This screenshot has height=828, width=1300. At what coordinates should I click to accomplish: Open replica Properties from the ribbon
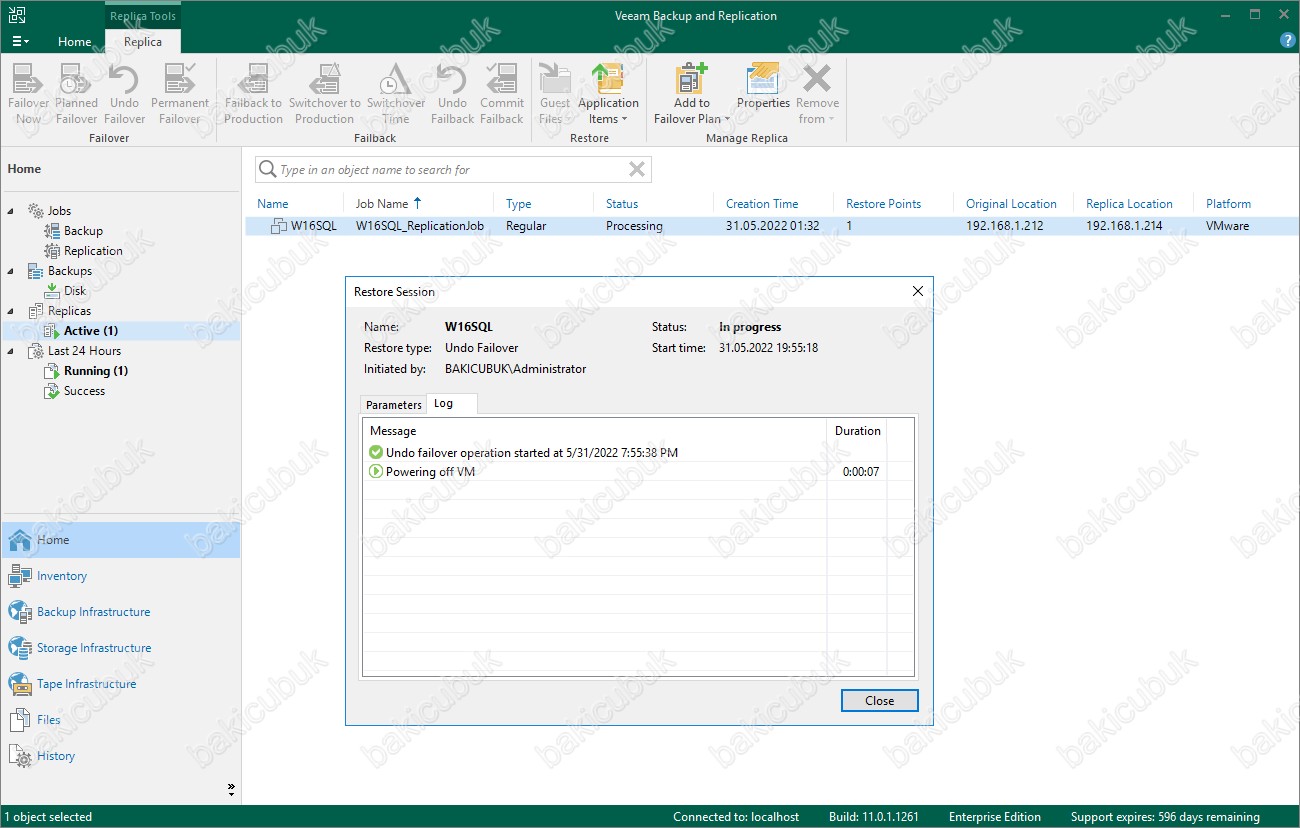click(x=763, y=86)
